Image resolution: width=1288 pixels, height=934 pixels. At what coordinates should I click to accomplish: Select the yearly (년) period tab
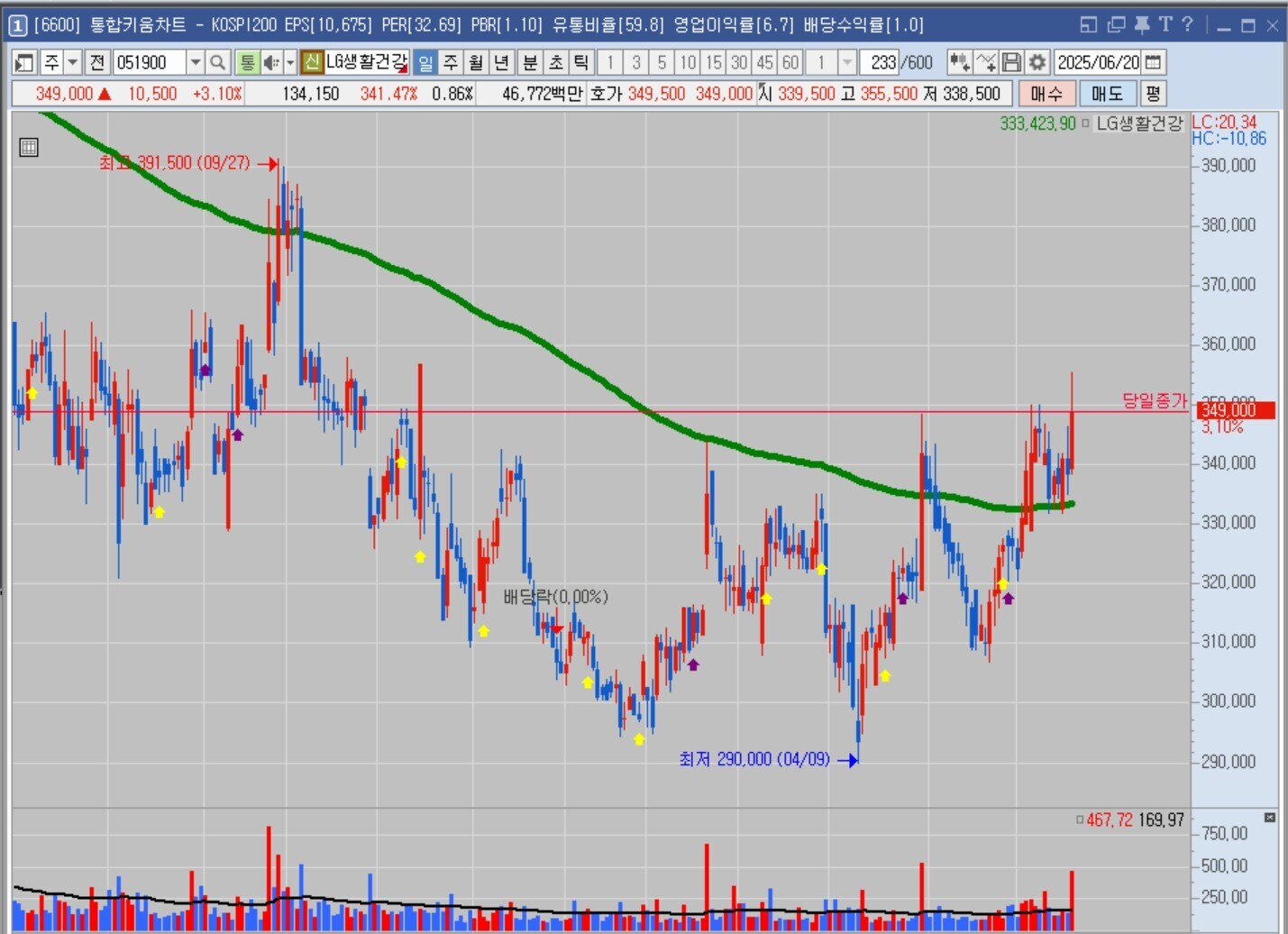pos(502,62)
